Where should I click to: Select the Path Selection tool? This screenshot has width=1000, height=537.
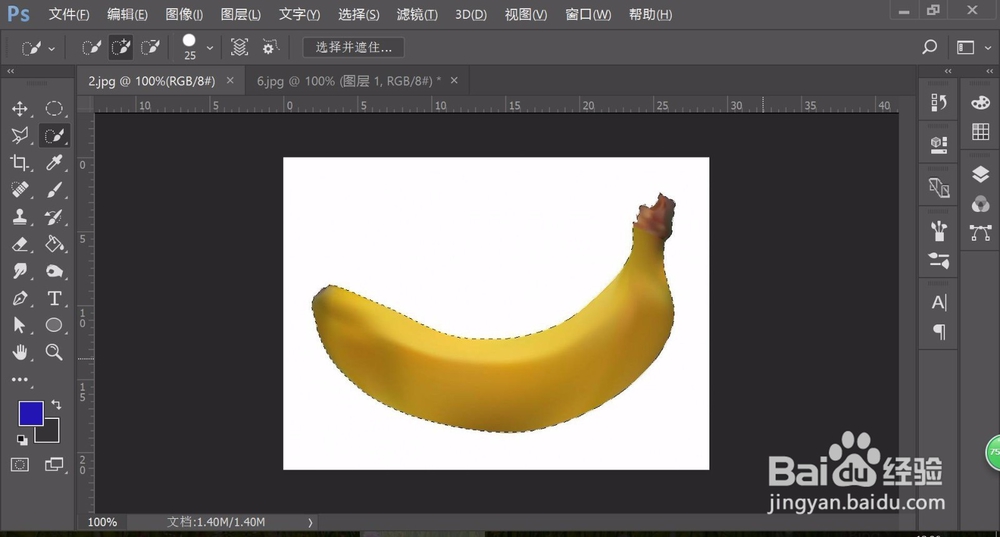[x=20, y=325]
